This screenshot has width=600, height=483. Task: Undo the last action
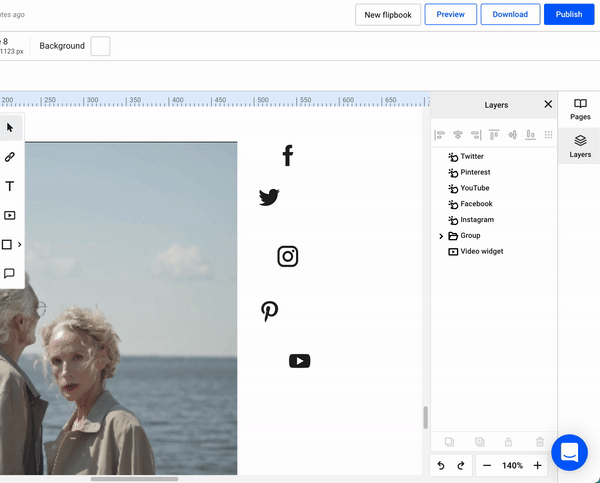(441, 465)
